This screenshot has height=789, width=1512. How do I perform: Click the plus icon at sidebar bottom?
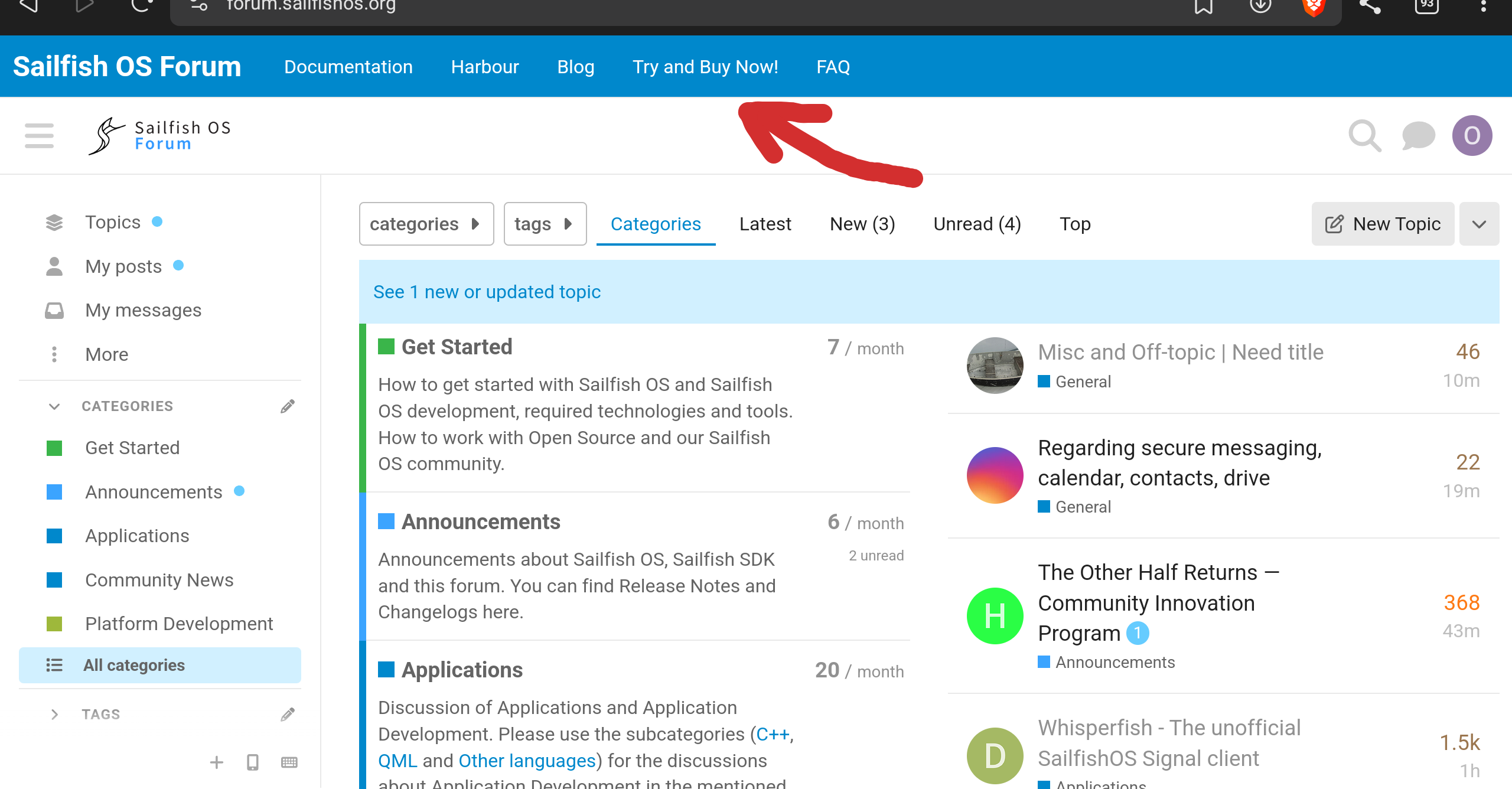pyautogui.click(x=217, y=762)
